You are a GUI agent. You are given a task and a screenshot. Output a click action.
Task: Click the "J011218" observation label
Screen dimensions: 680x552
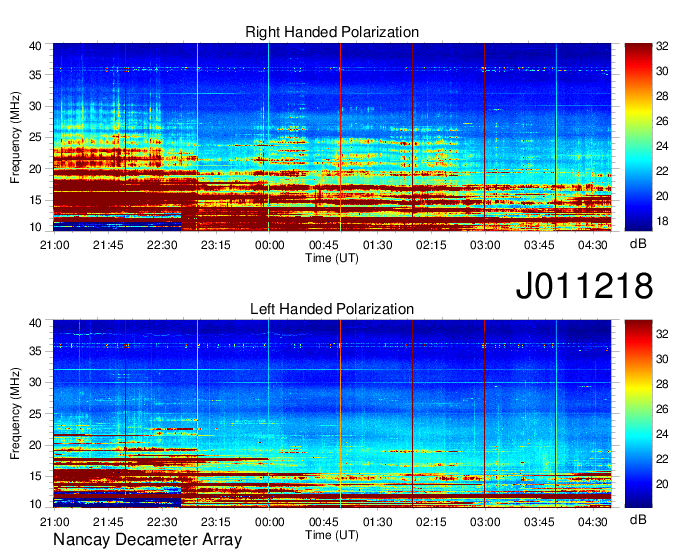584,286
